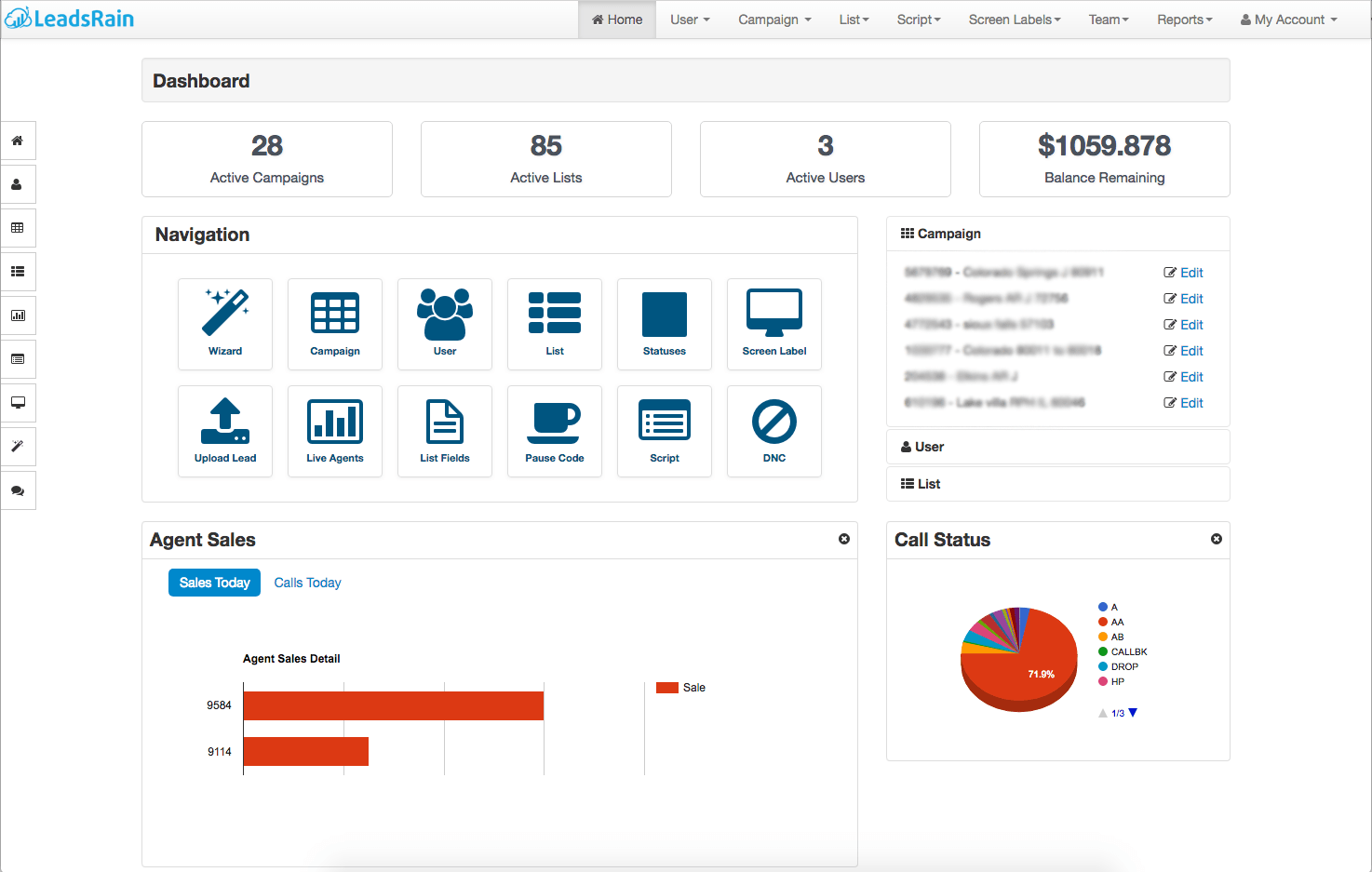This screenshot has width=1372, height=872.
Task: Close the Agent Sales panel
Action: 844,539
